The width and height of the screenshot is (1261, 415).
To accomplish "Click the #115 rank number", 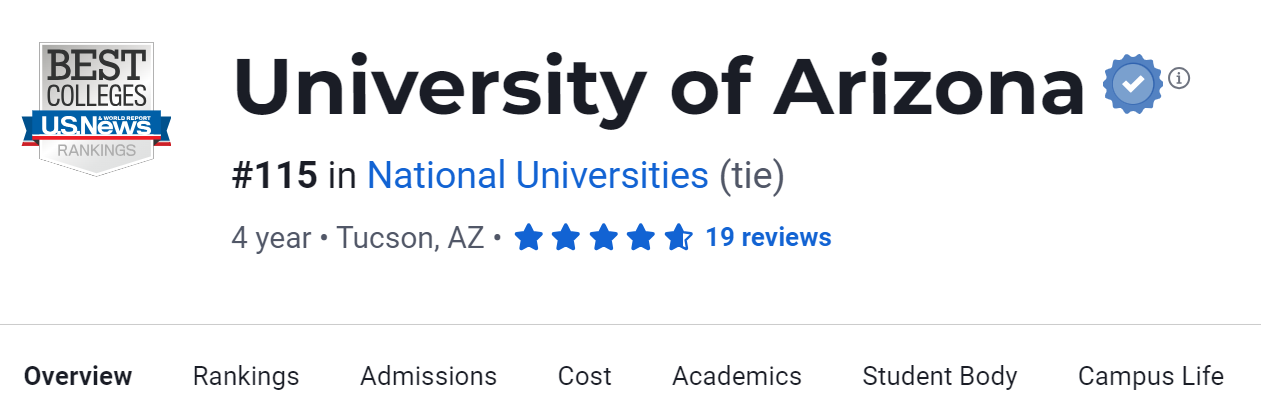I will coord(274,176).
